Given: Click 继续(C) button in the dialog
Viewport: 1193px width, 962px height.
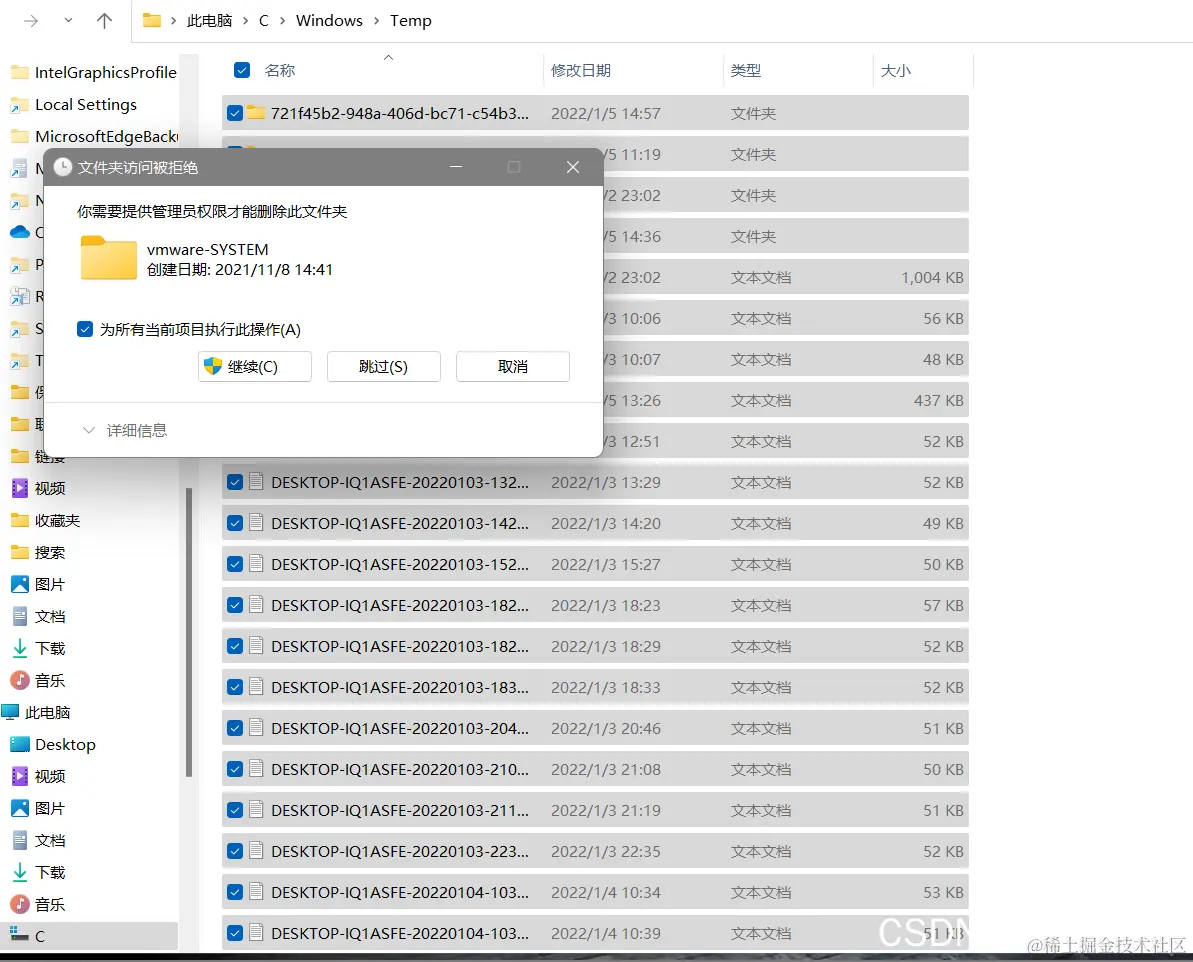Looking at the screenshot, I should pos(254,366).
